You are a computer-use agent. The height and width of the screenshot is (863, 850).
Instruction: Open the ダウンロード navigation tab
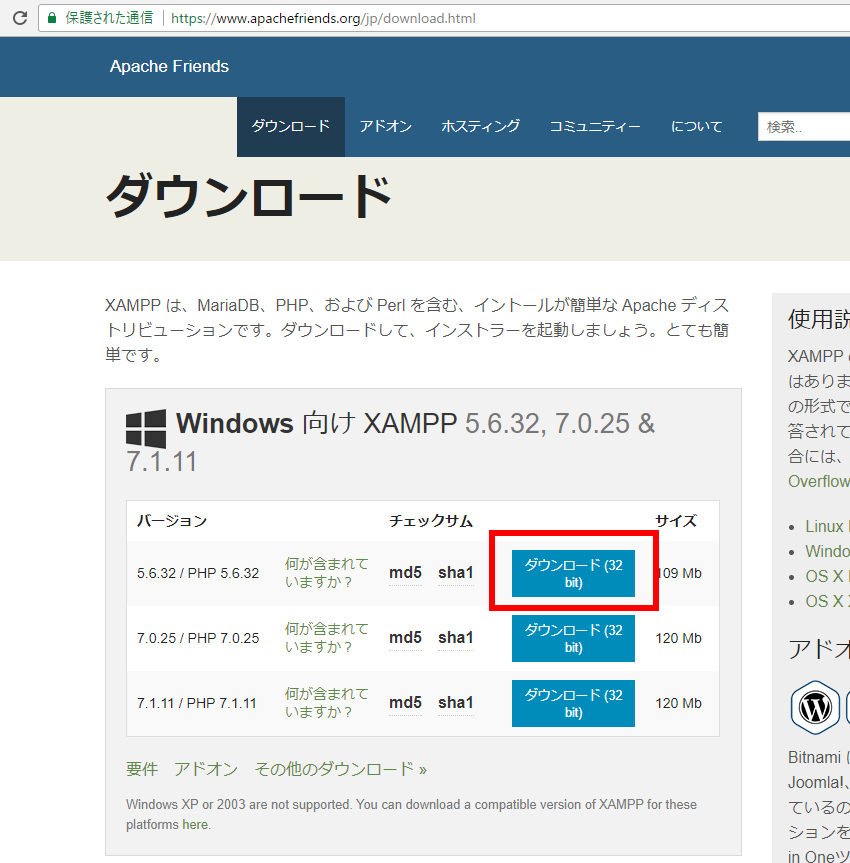(291, 127)
